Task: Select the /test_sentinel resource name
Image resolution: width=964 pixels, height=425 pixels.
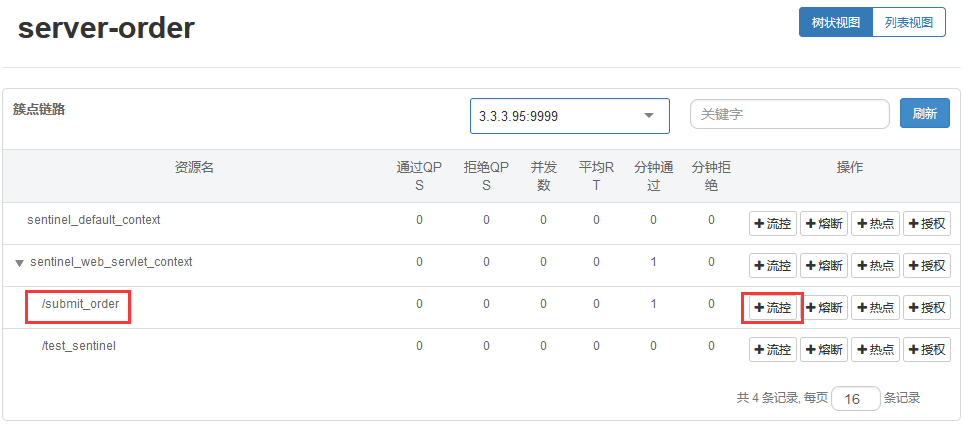Action: pyautogui.click(x=79, y=346)
